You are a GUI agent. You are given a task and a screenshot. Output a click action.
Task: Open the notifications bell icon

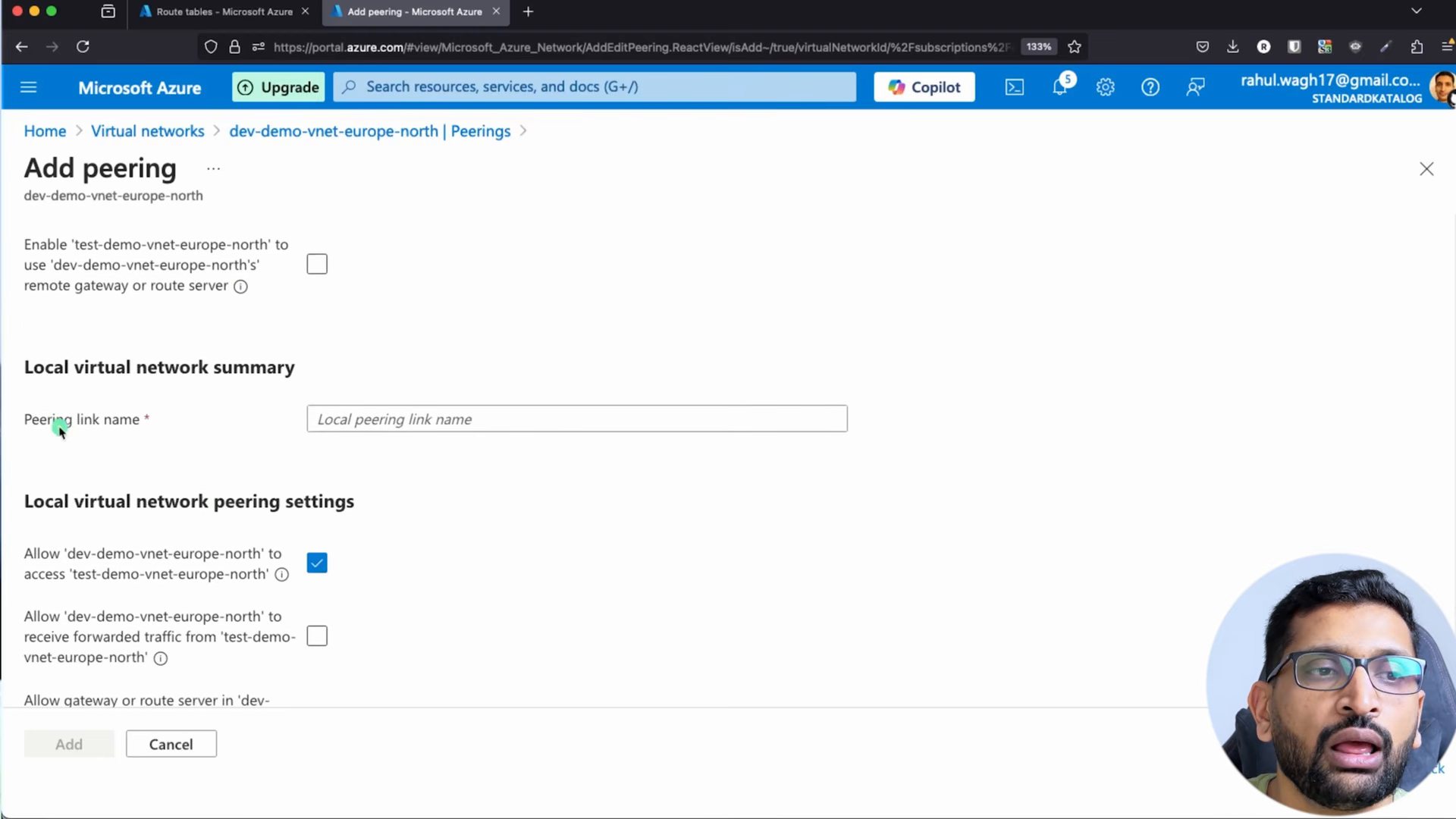[x=1060, y=86]
